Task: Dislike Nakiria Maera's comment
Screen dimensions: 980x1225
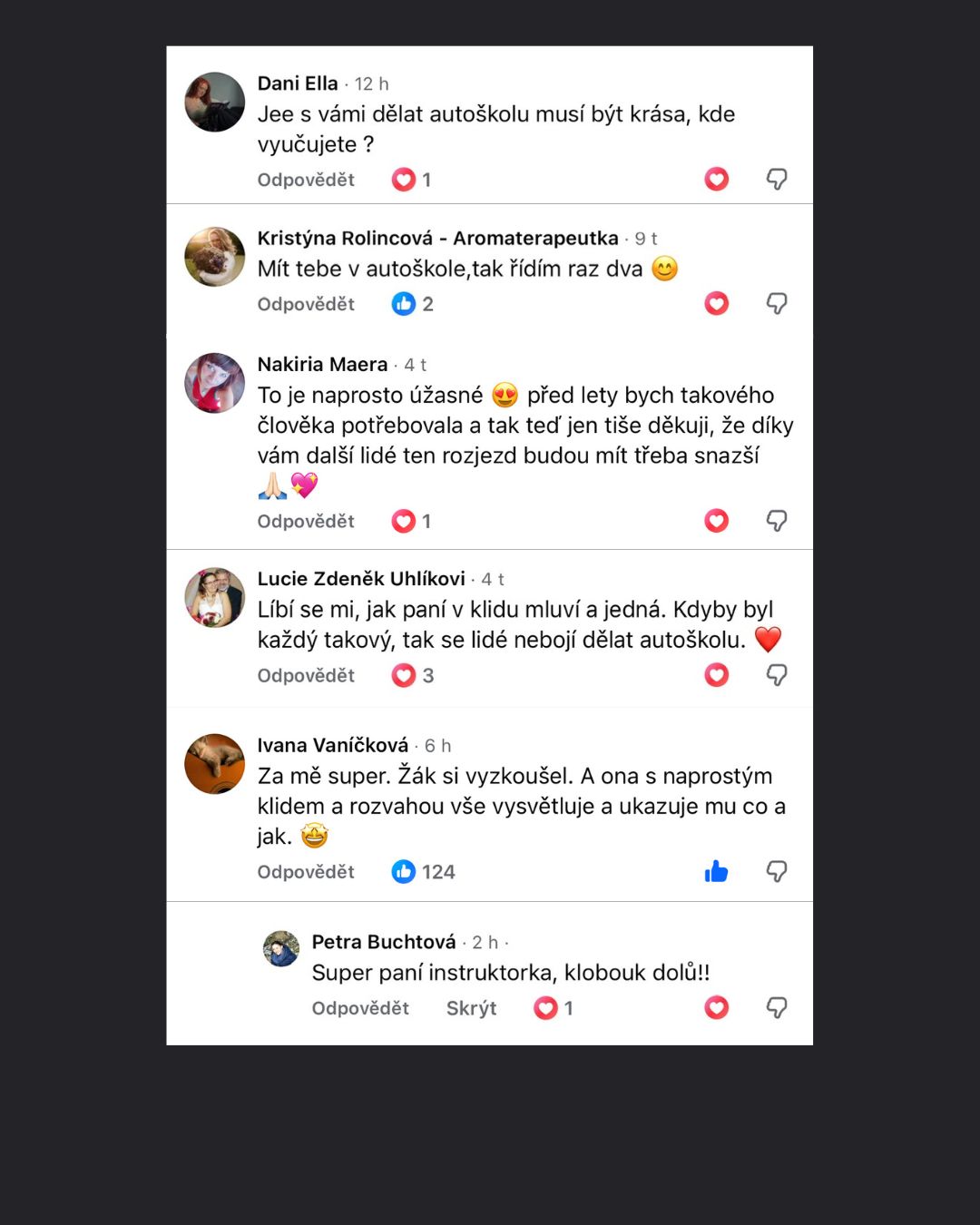Action: pos(777,521)
